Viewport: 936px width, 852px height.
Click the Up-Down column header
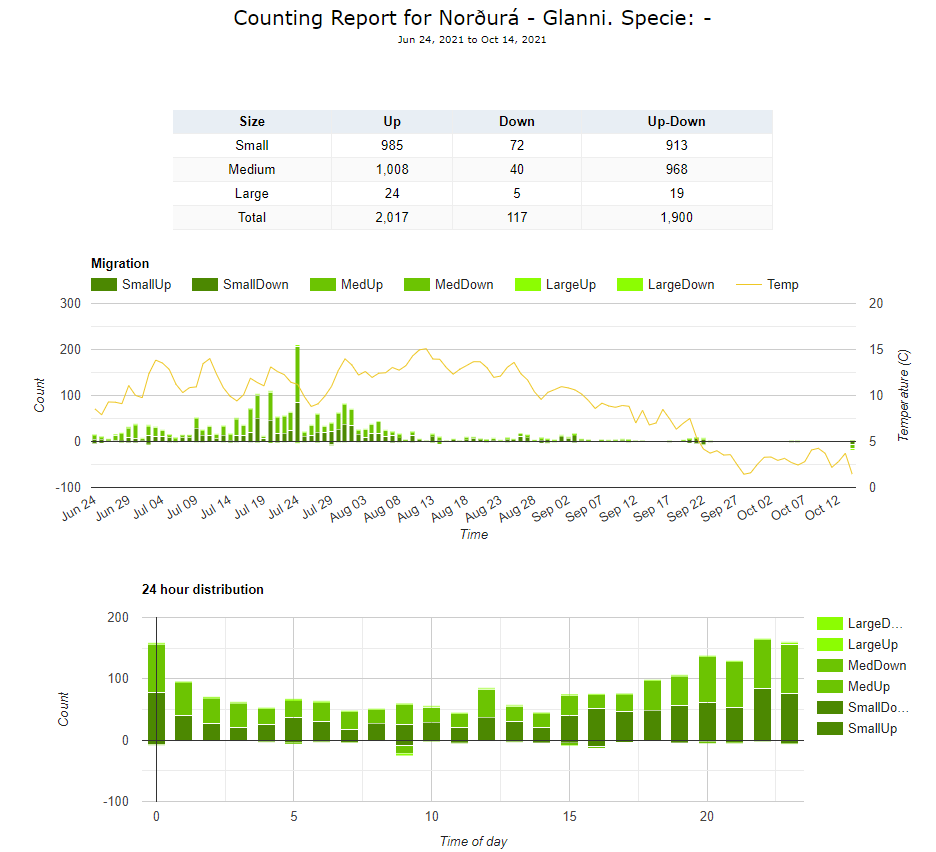click(x=676, y=122)
